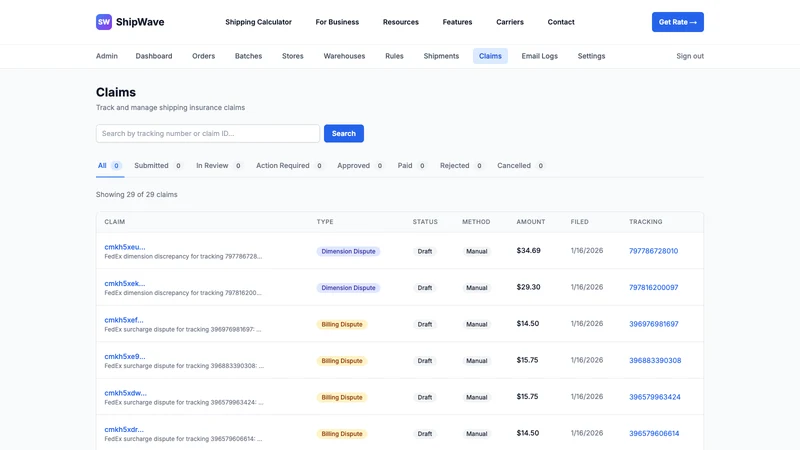Go to the Orders tab

[x=204, y=56]
